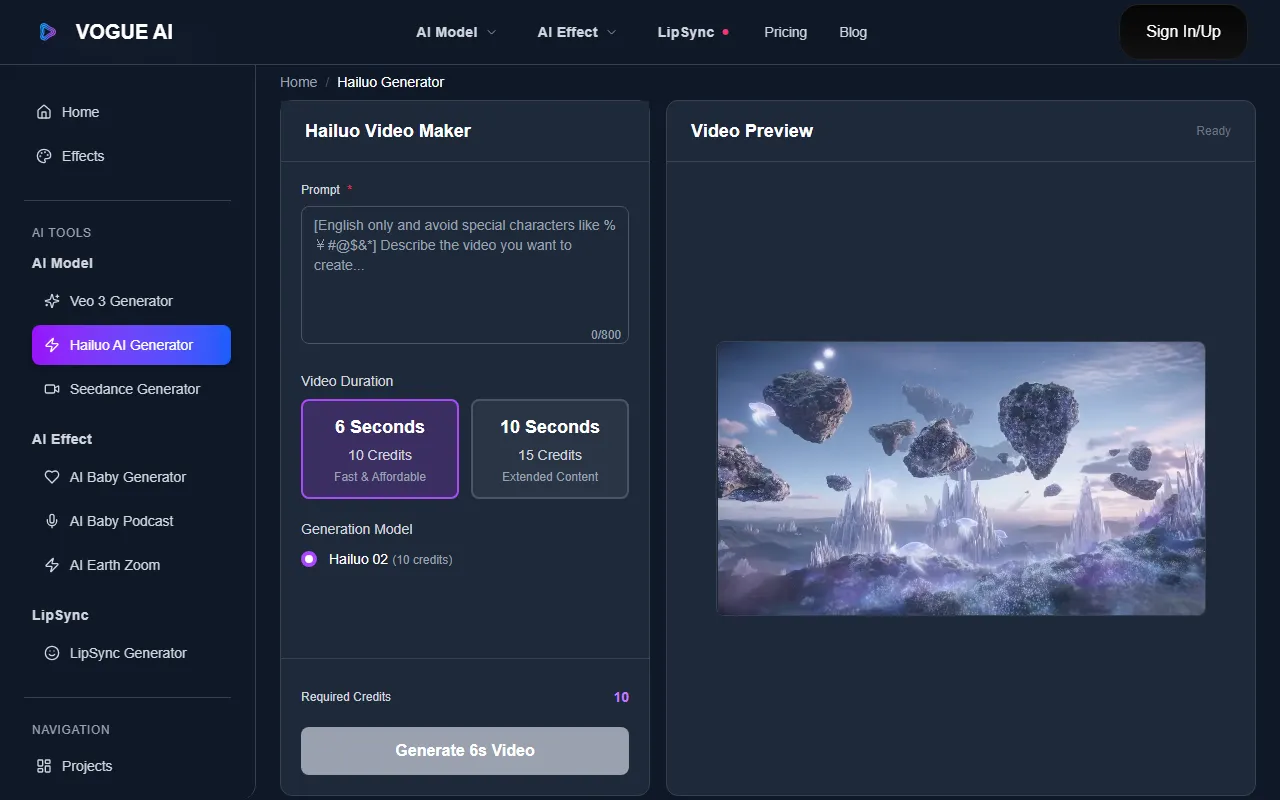1280x800 pixels.
Task: Click the Home house icon in sidebar
Action: [x=44, y=112]
